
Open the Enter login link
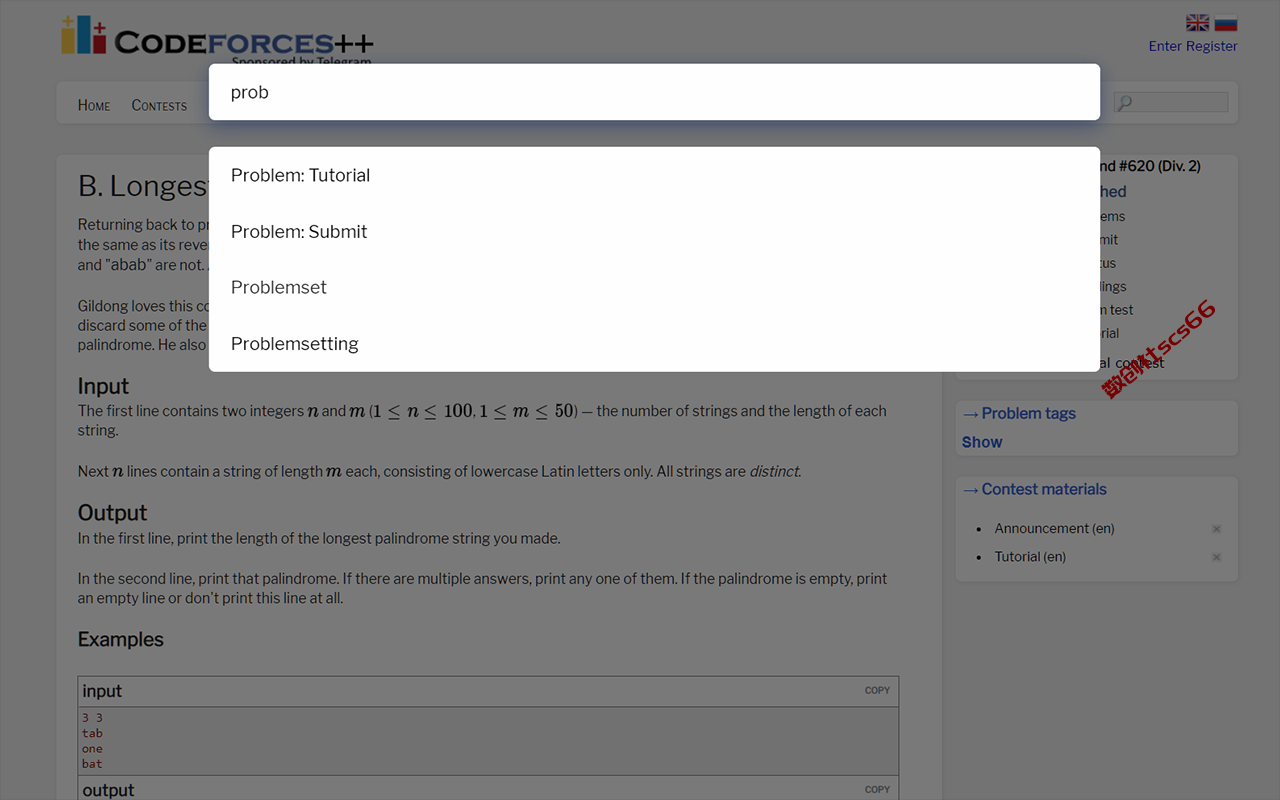point(1165,46)
